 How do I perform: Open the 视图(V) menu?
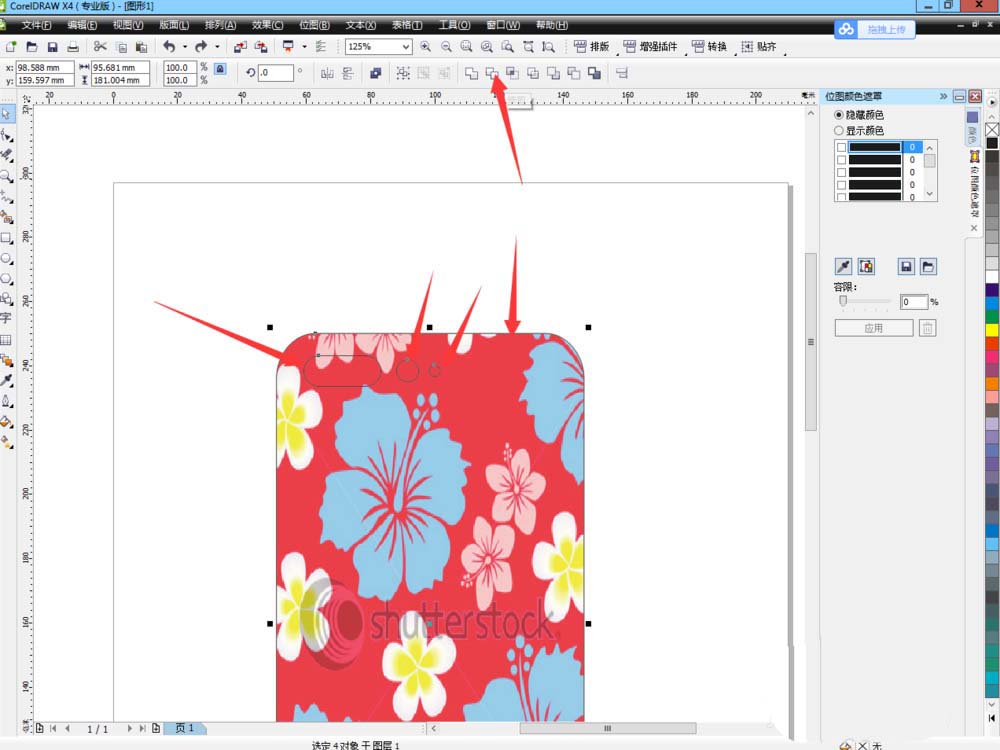(x=128, y=25)
